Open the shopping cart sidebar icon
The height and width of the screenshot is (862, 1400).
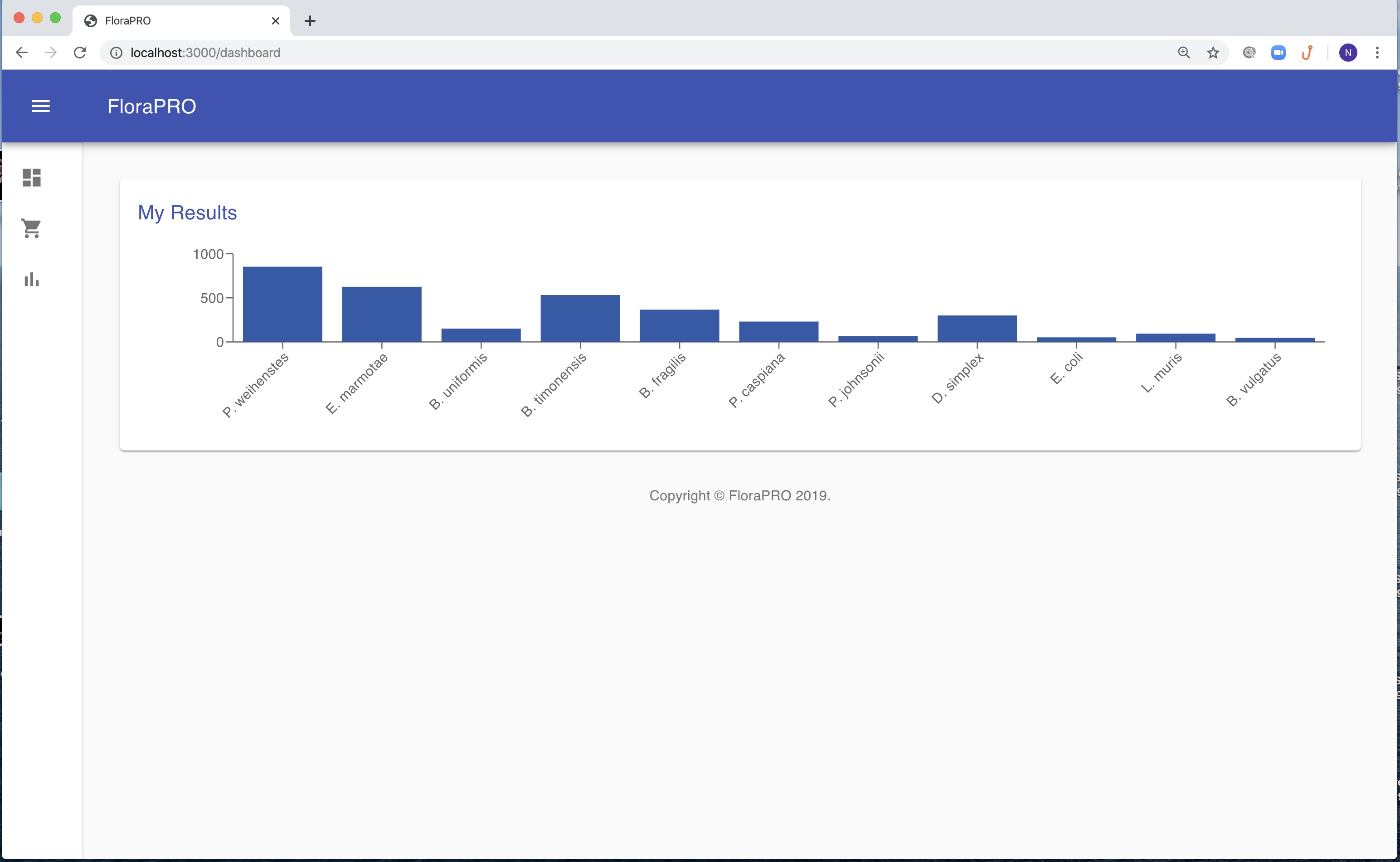31,228
